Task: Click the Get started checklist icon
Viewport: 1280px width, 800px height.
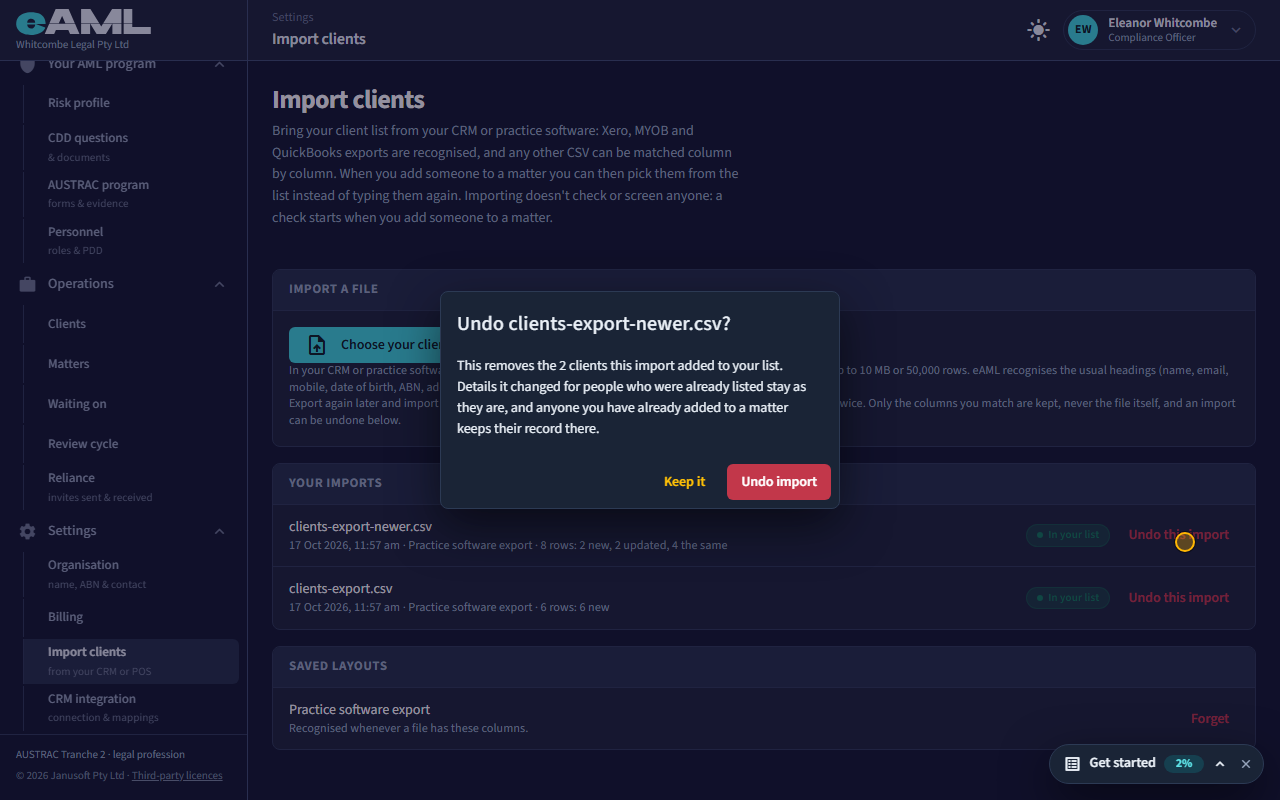Action: click(x=1072, y=763)
